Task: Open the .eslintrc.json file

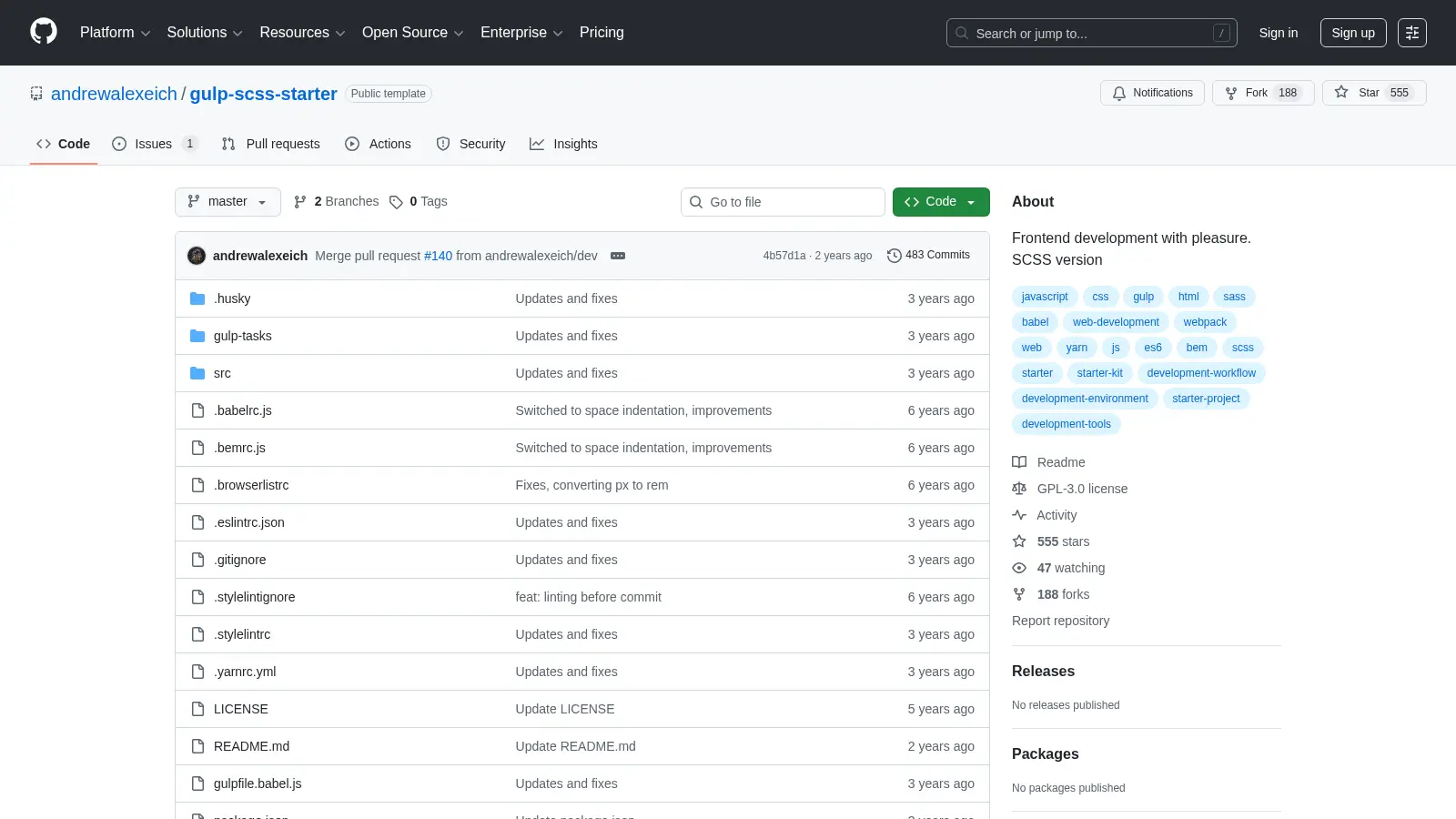Action: coord(249,522)
